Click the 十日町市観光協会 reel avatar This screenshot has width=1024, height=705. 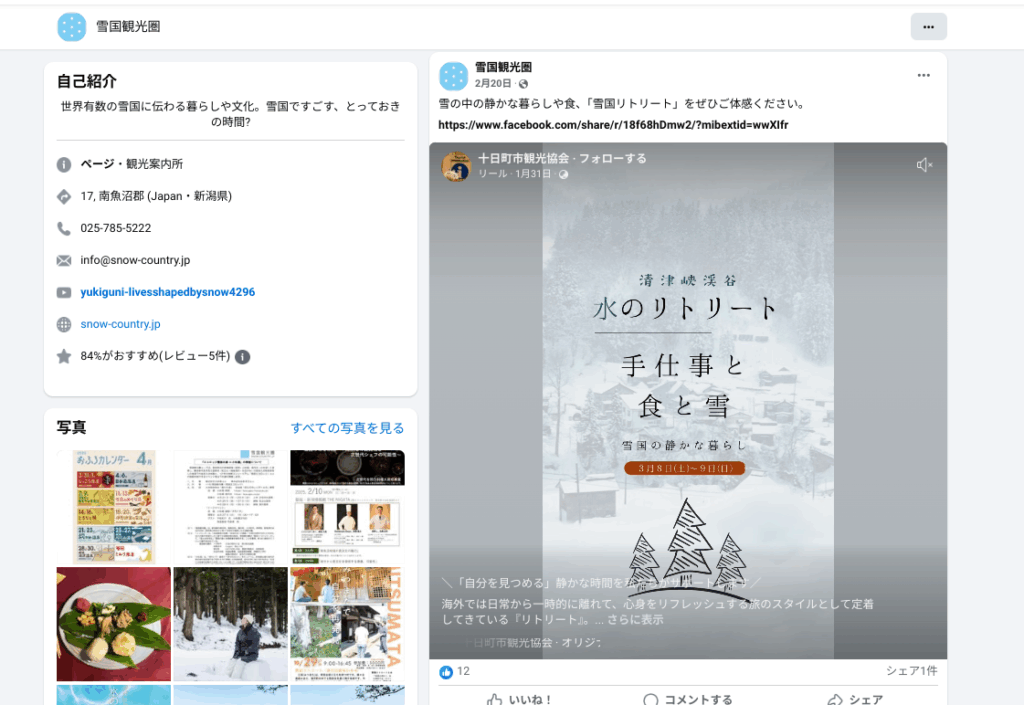[x=456, y=166]
